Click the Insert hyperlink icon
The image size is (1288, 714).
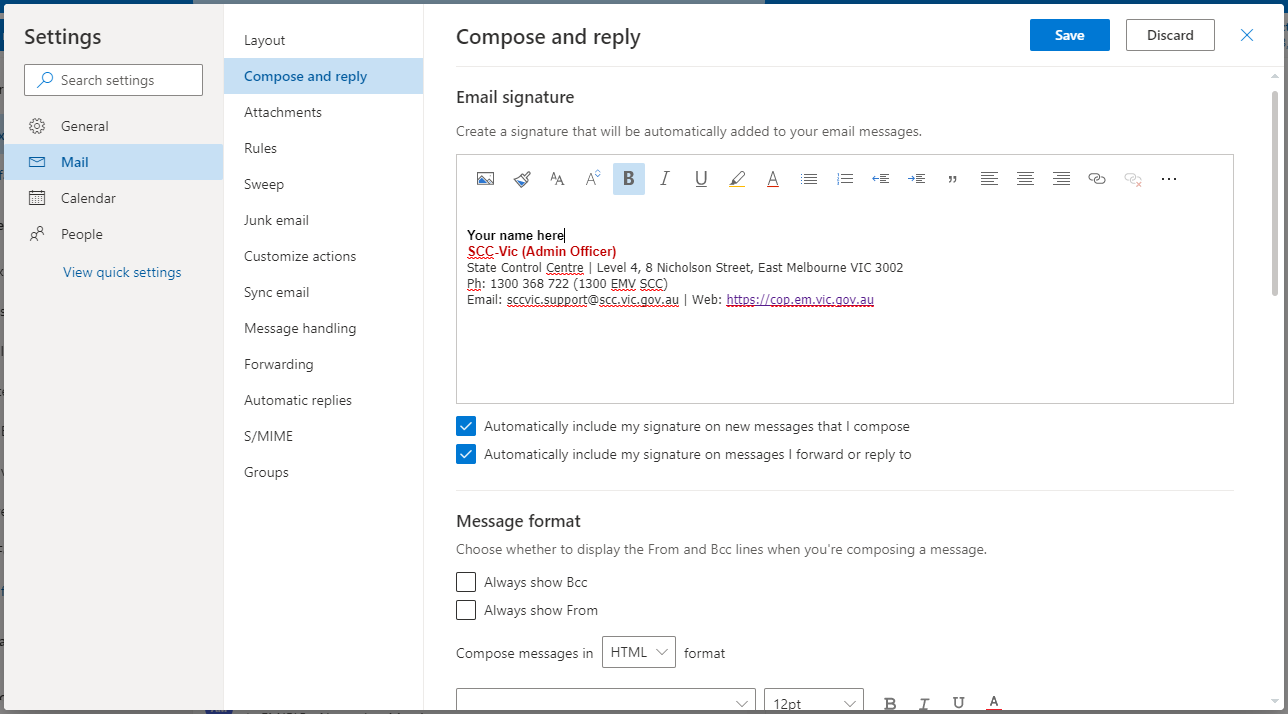(x=1097, y=179)
